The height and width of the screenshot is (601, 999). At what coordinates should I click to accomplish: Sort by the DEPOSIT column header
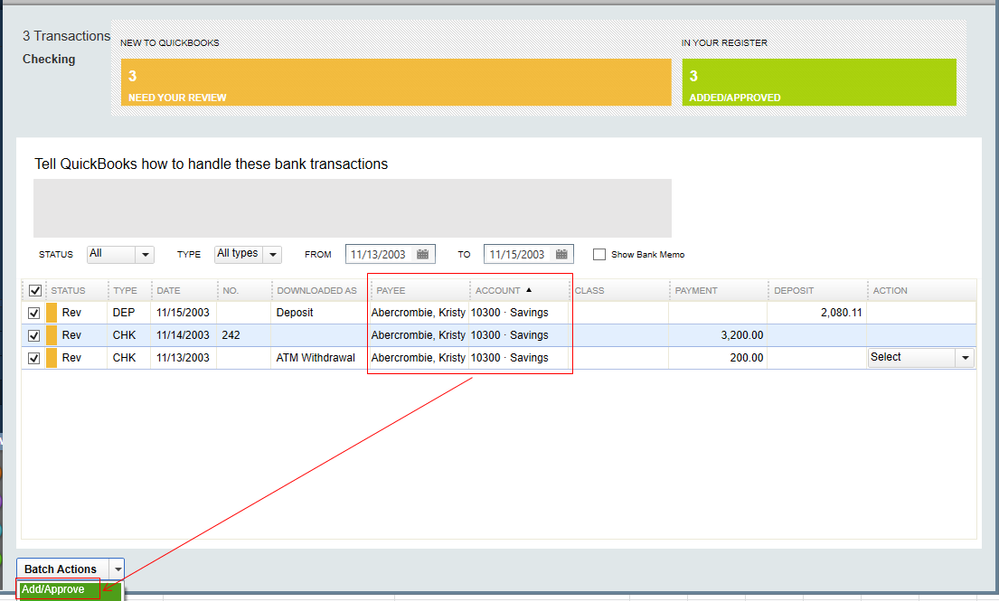coord(818,291)
